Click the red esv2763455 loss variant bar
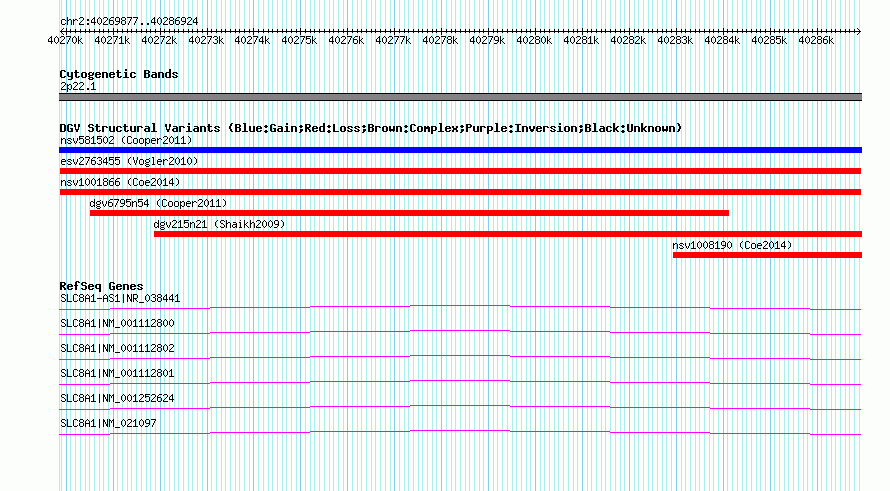 tap(460, 171)
